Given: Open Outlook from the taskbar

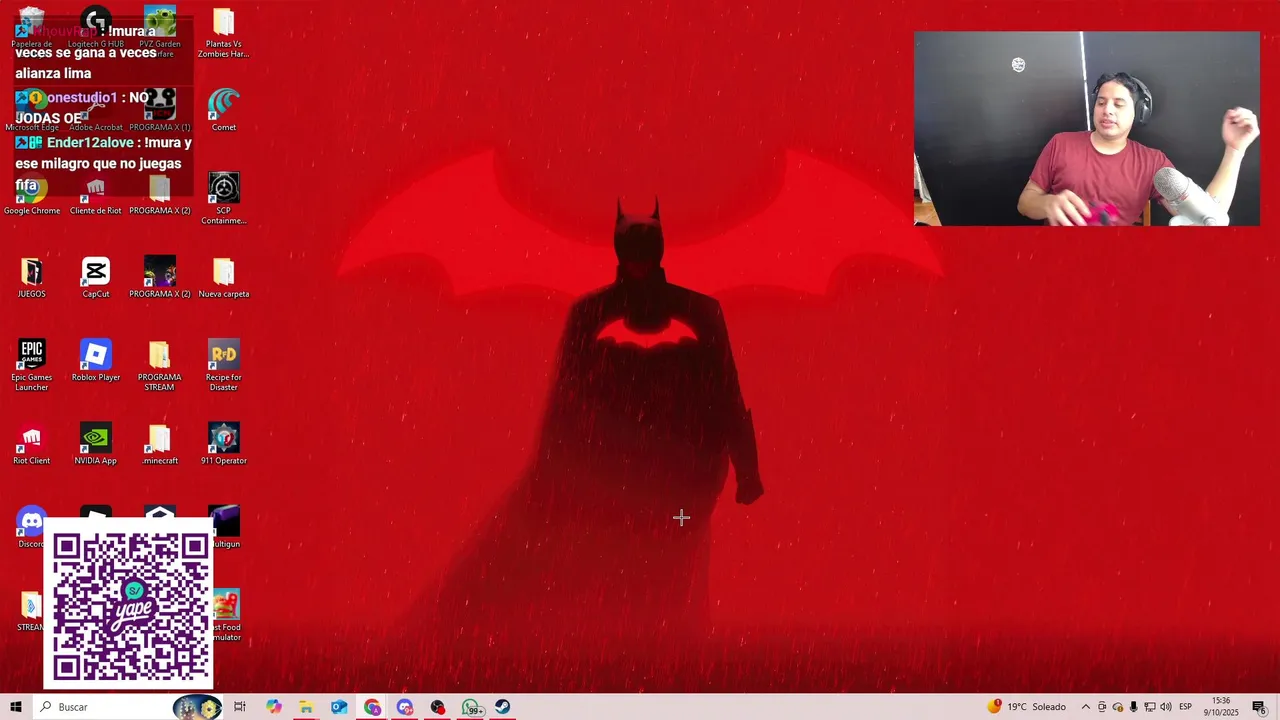Looking at the screenshot, I should pyautogui.click(x=339, y=707).
